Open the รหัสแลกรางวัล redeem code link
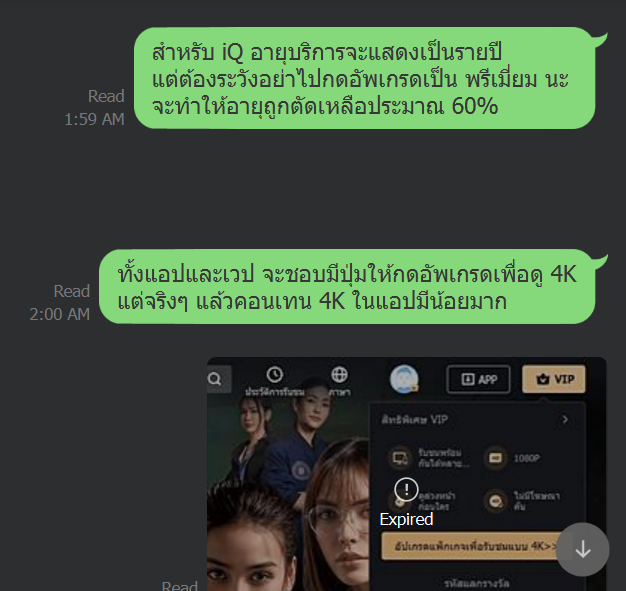This screenshot has width=626, height=591. [x=476, y=583]
